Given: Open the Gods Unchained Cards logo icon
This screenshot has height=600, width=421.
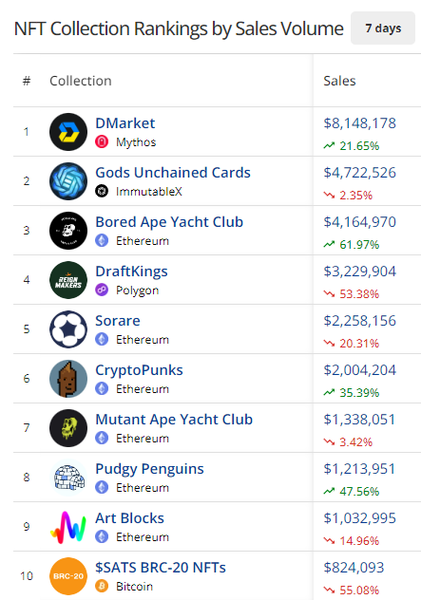Looking at the screenshot, I should pos(69,181).
